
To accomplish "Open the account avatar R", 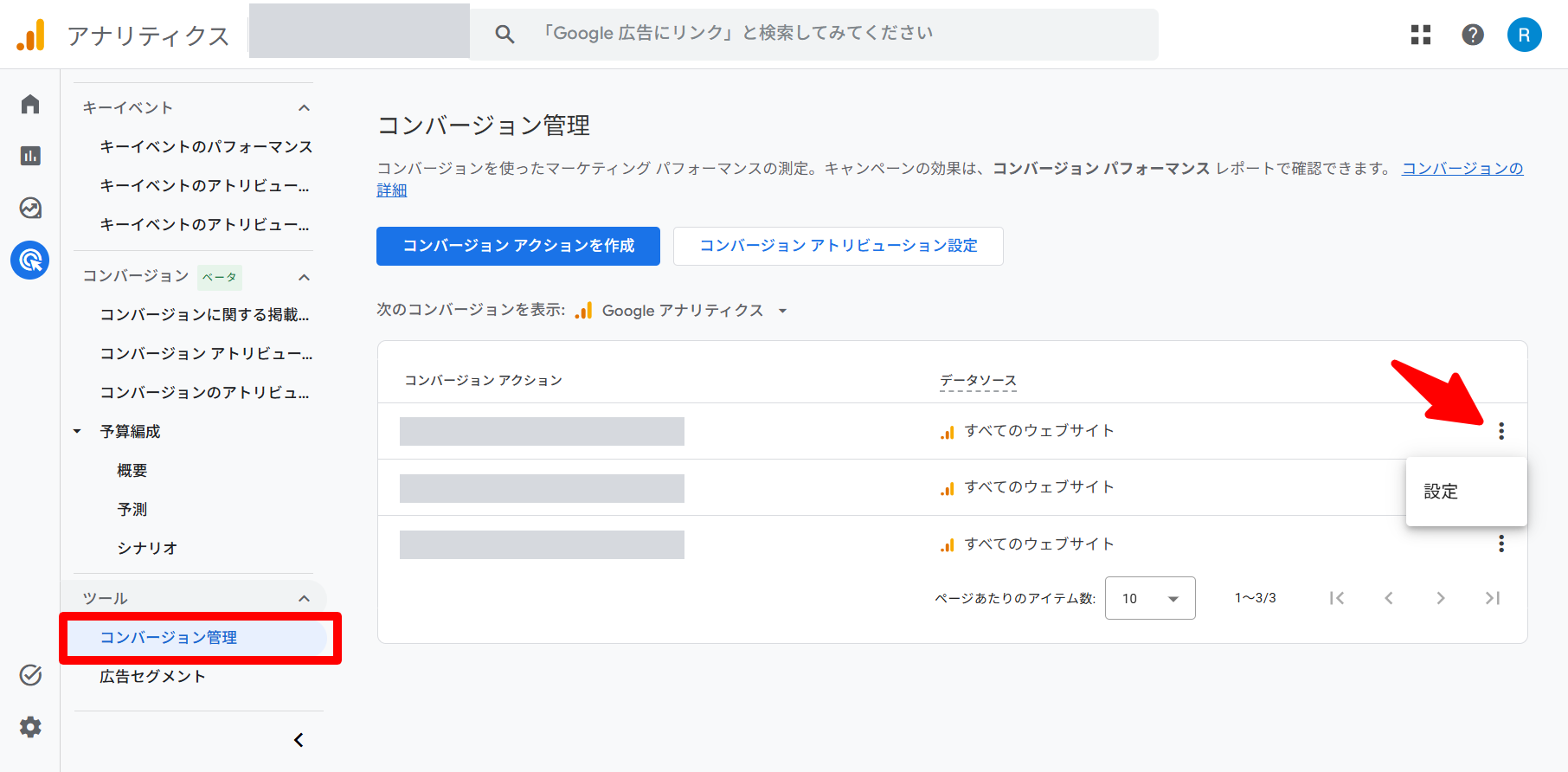I will (1525, 35).
